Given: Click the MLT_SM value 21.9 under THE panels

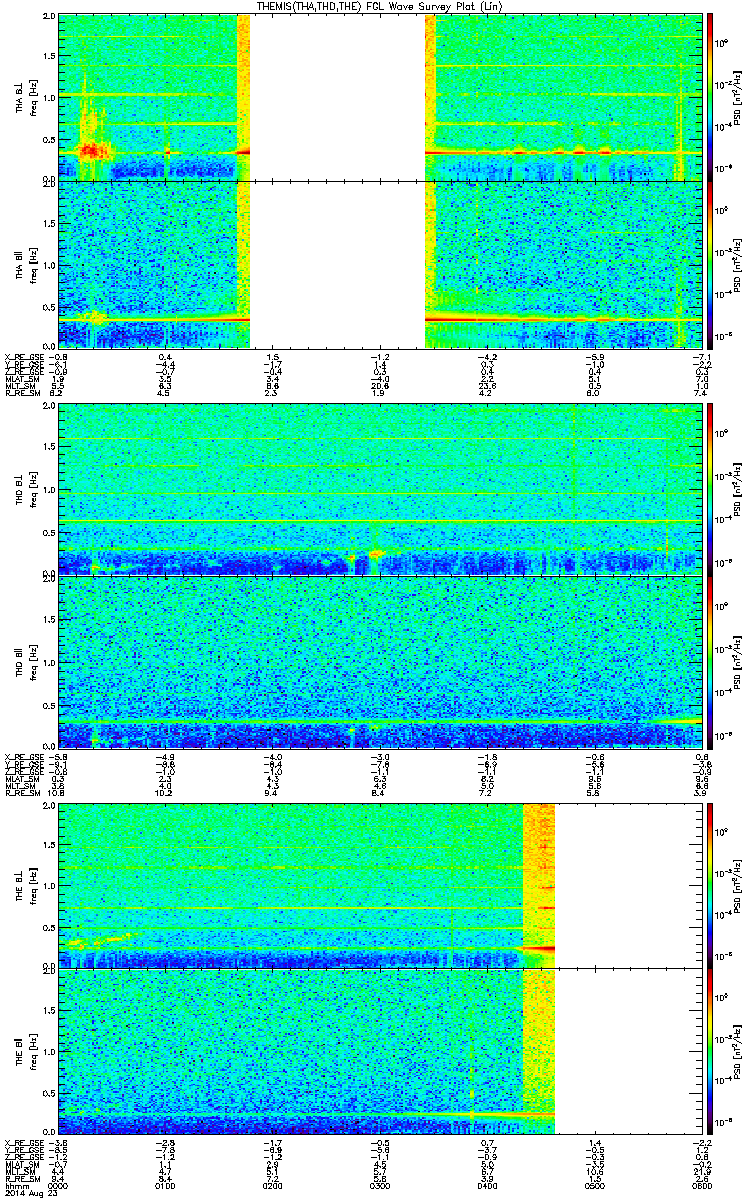Looking at the screenshot, I should click(x=702, y=1174).
